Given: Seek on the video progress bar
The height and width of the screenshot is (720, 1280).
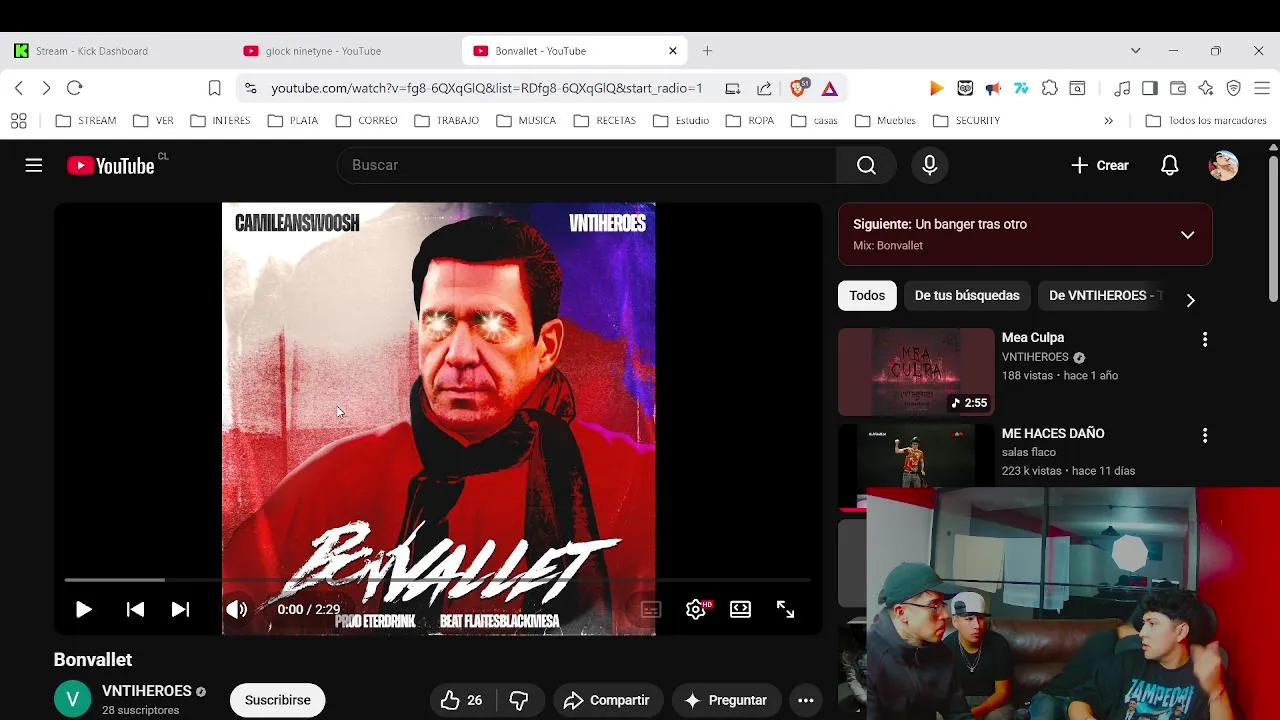Looking at the screenshot, I should coord(437,580).
